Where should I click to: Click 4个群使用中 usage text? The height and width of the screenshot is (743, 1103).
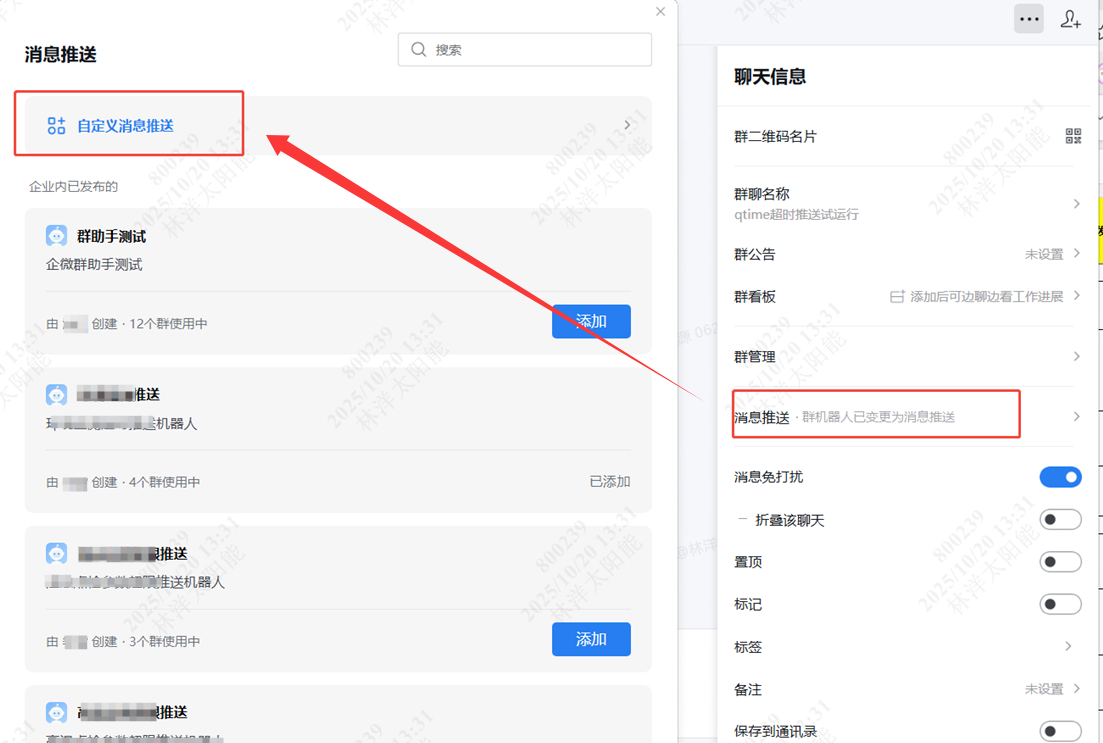(165, 482)
